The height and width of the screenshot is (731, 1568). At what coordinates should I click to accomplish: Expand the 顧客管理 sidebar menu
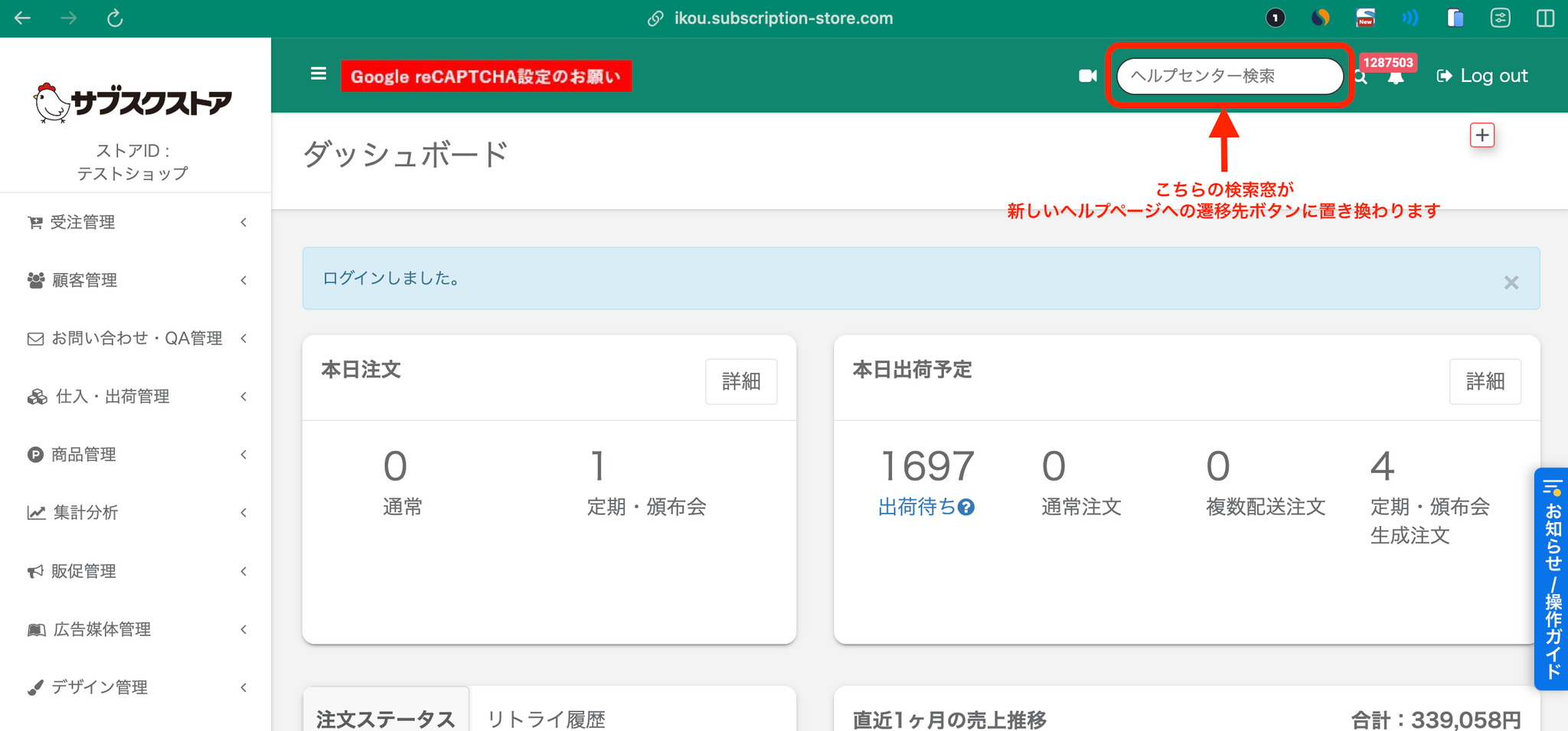[136, 281]
